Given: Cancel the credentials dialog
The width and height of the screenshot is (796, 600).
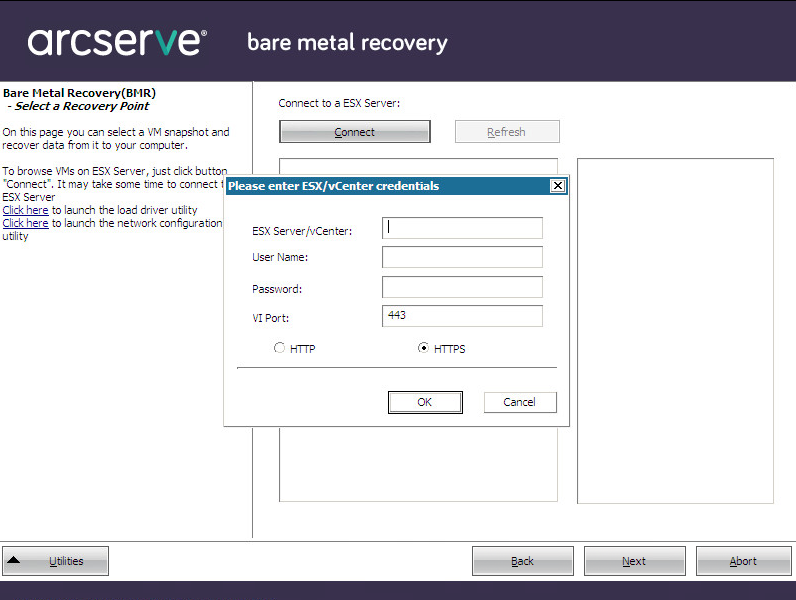Looking at the screenshot, I should [520, 402].
